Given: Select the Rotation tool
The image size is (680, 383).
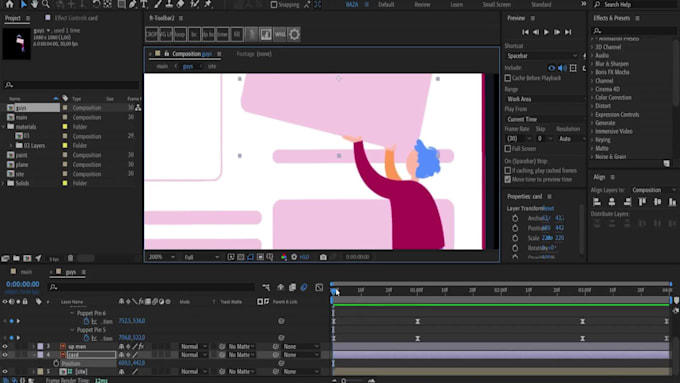Looking at the screenshot, I should coord(96,4).
